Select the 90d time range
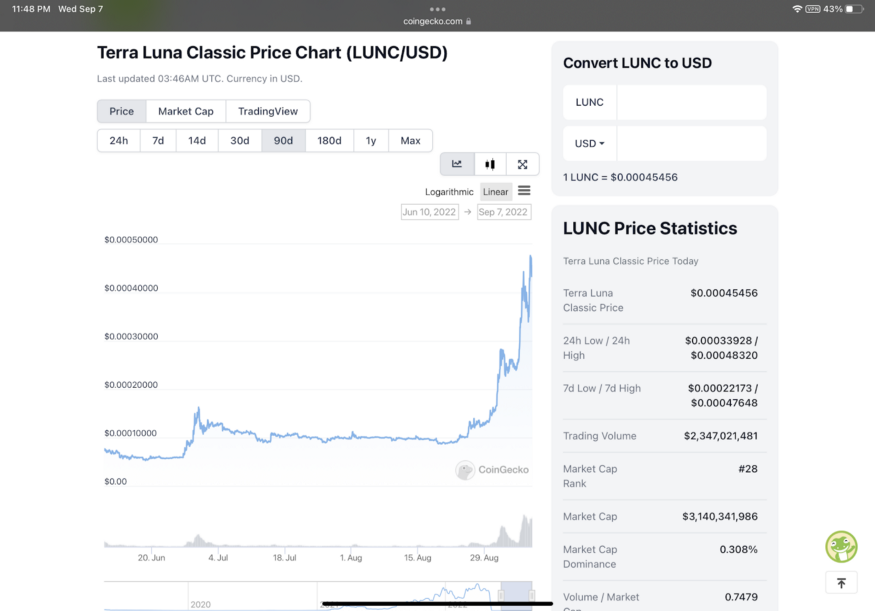The width and height of the screenshot is (875, 611). click(x=283, y=141)
